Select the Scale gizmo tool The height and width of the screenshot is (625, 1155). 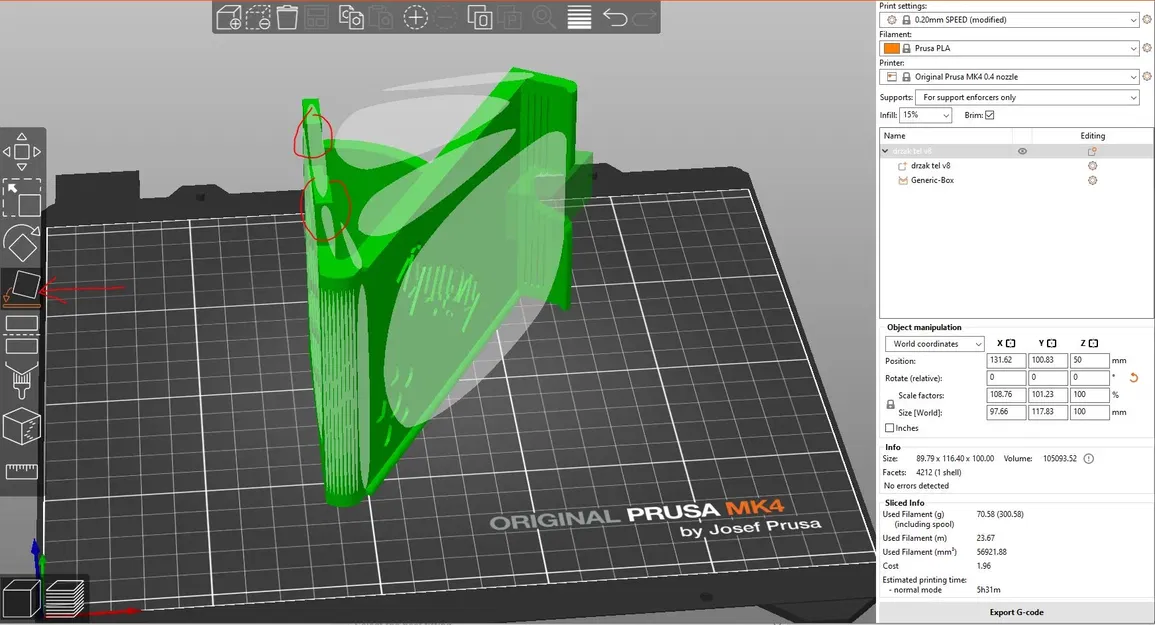point(21,198)
